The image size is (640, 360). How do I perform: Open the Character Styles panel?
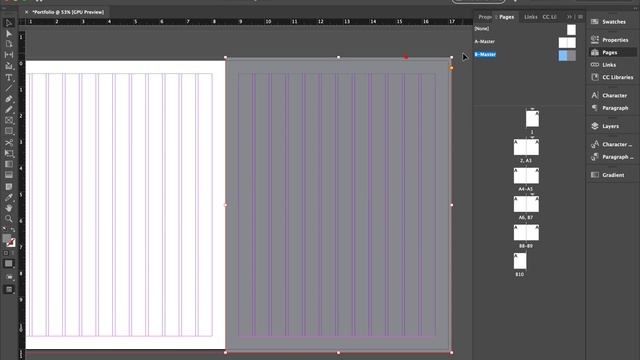[611, 144]
